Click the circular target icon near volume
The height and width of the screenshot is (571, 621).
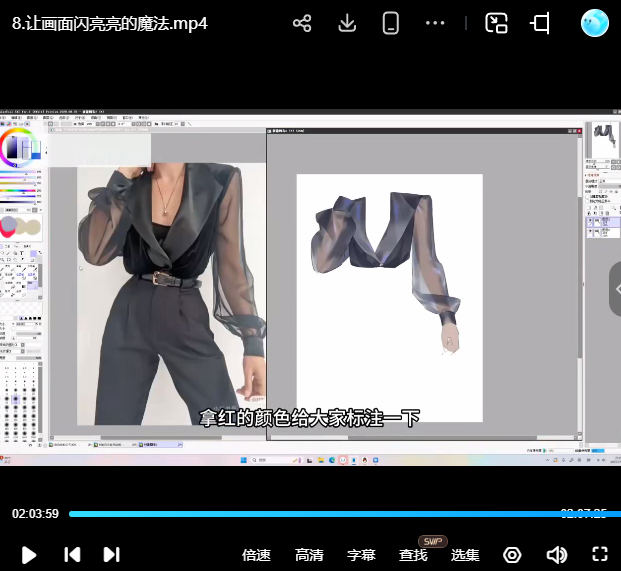pyautogui.click(x=512, y=555)
